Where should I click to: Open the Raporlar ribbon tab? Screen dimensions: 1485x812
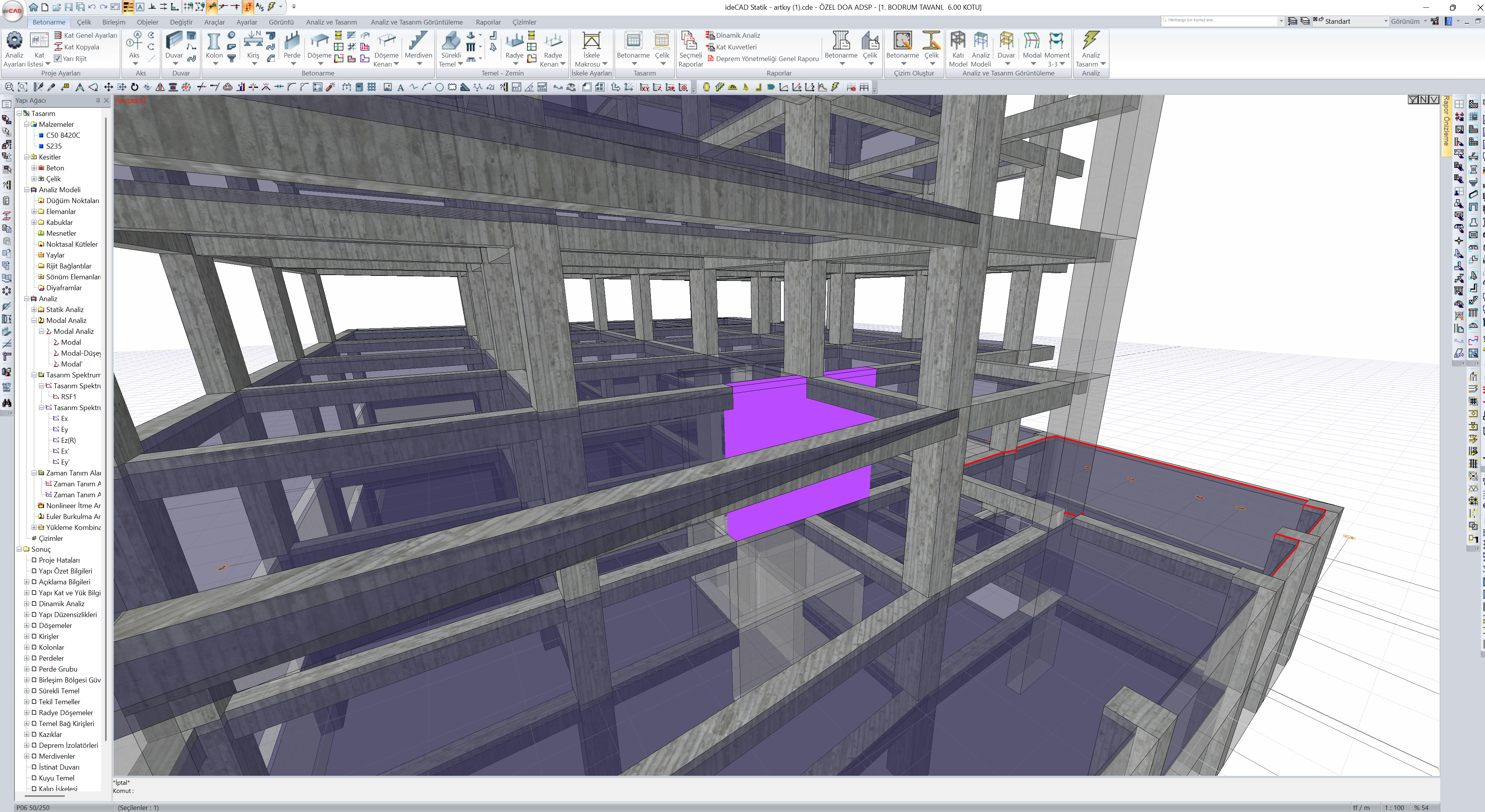(x=488, y=22)
